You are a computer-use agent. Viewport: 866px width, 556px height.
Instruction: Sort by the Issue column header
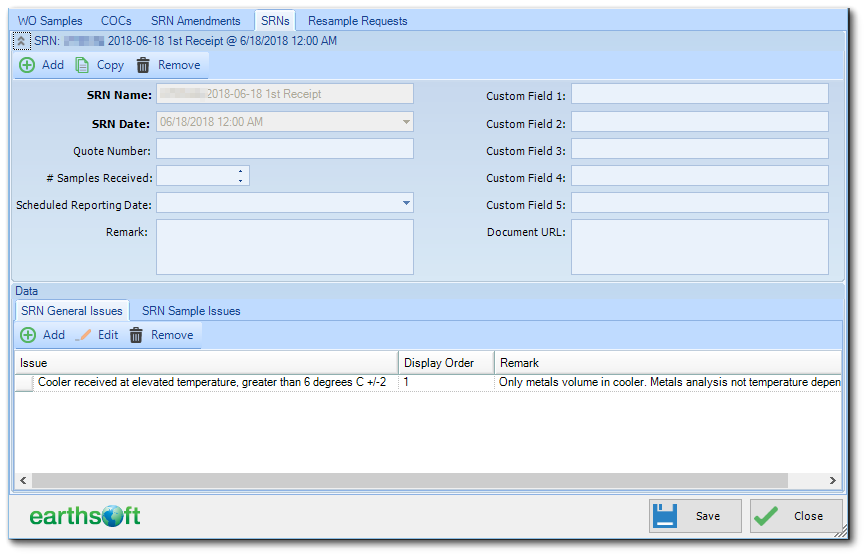coord(207,363)
